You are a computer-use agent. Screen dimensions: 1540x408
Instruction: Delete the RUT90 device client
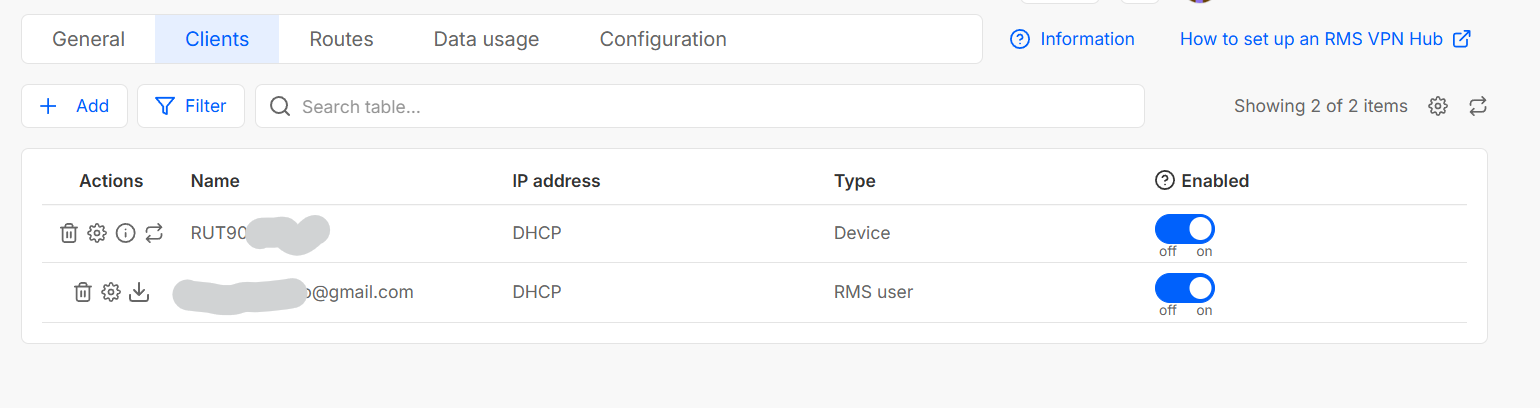[x=69, y=233]
